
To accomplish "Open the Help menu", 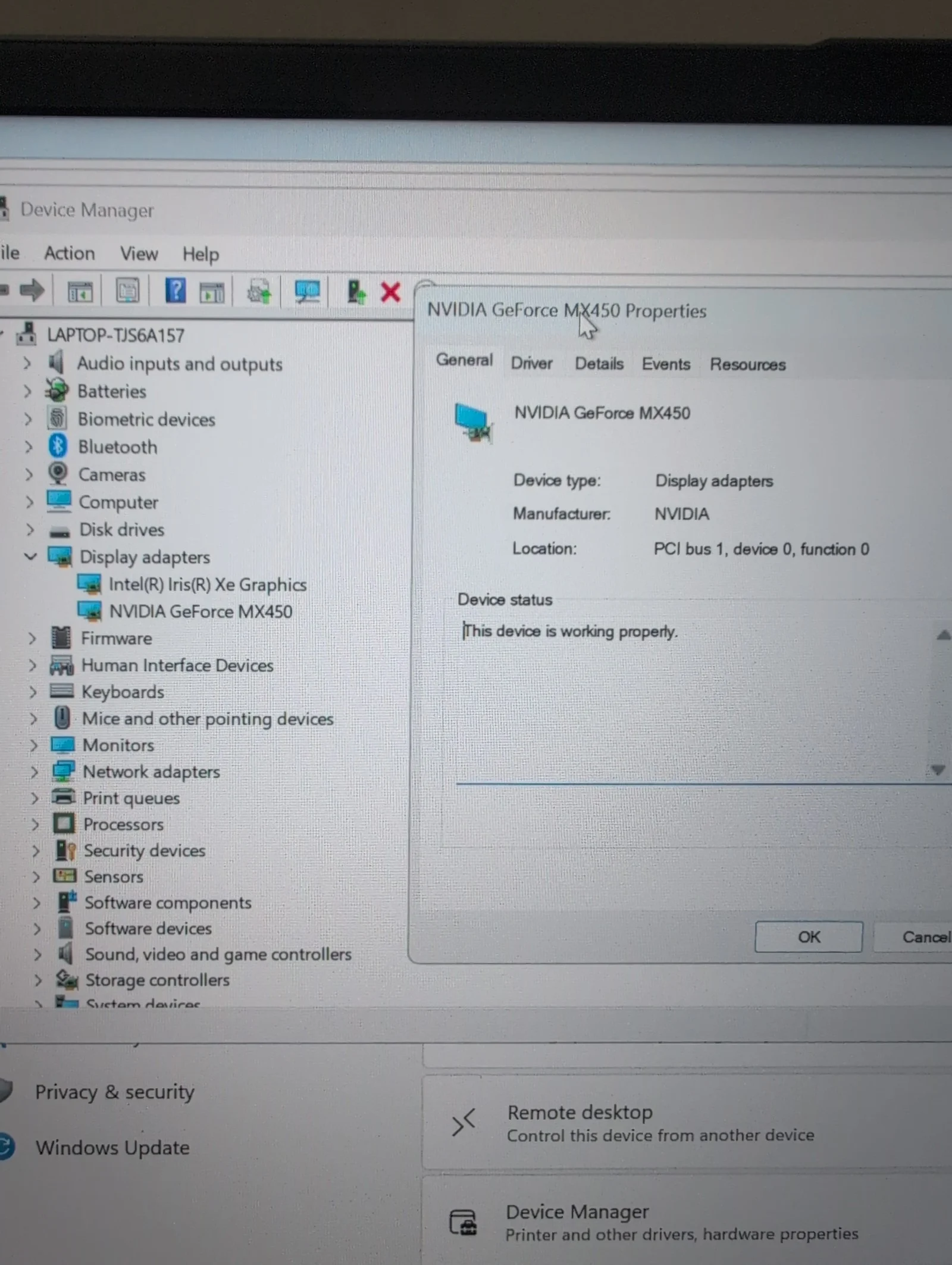I will 201,254.
